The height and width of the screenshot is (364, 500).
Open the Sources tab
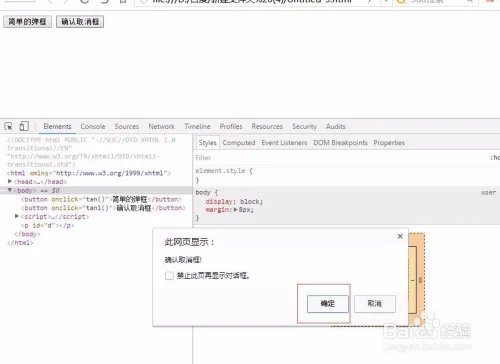[127, 127]
